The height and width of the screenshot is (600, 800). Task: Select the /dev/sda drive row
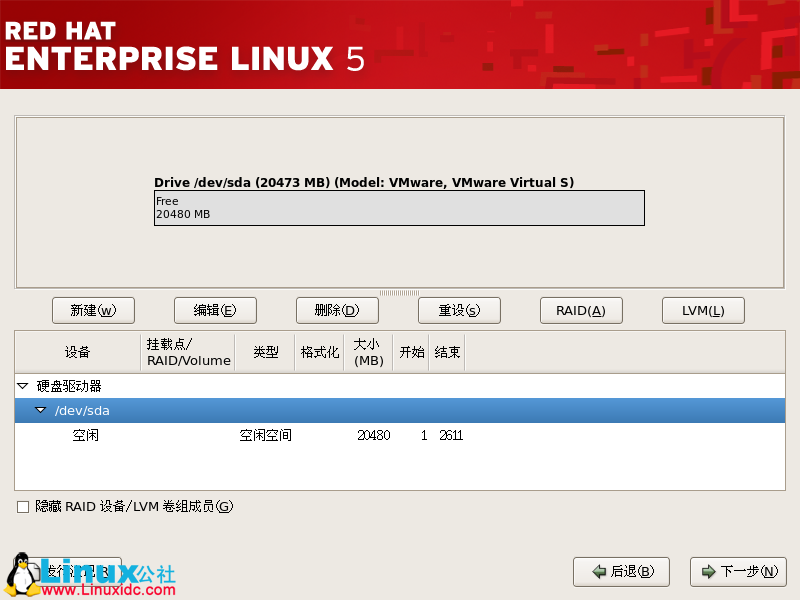[x=80, y=410]
